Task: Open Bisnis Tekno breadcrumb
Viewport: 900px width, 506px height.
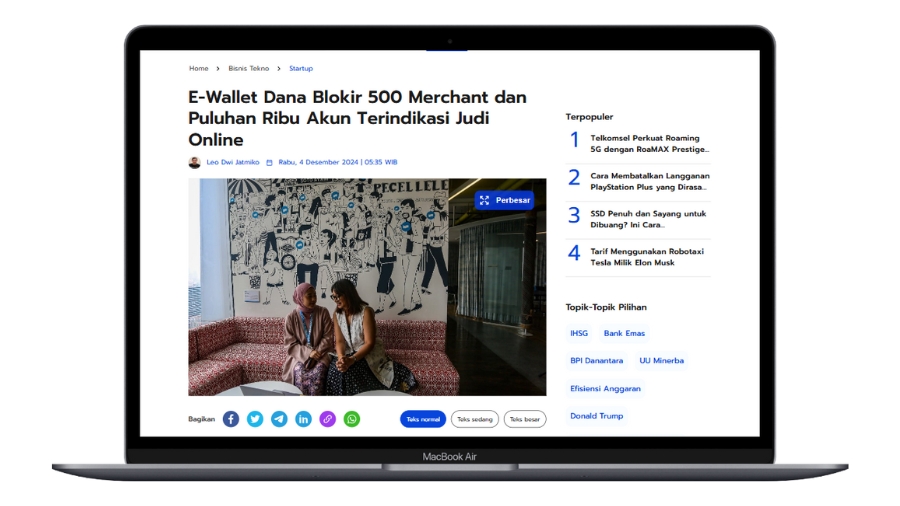Action: [249, 68]
